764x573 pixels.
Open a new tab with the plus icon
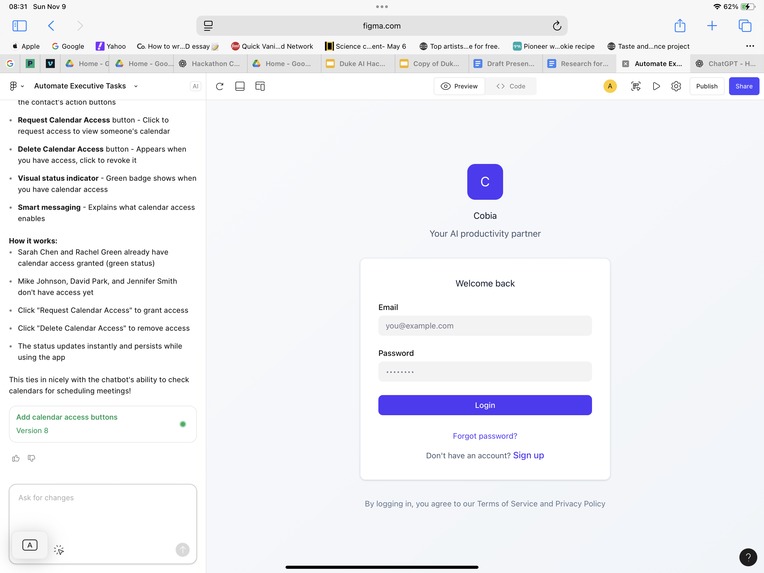pos(712,26)
